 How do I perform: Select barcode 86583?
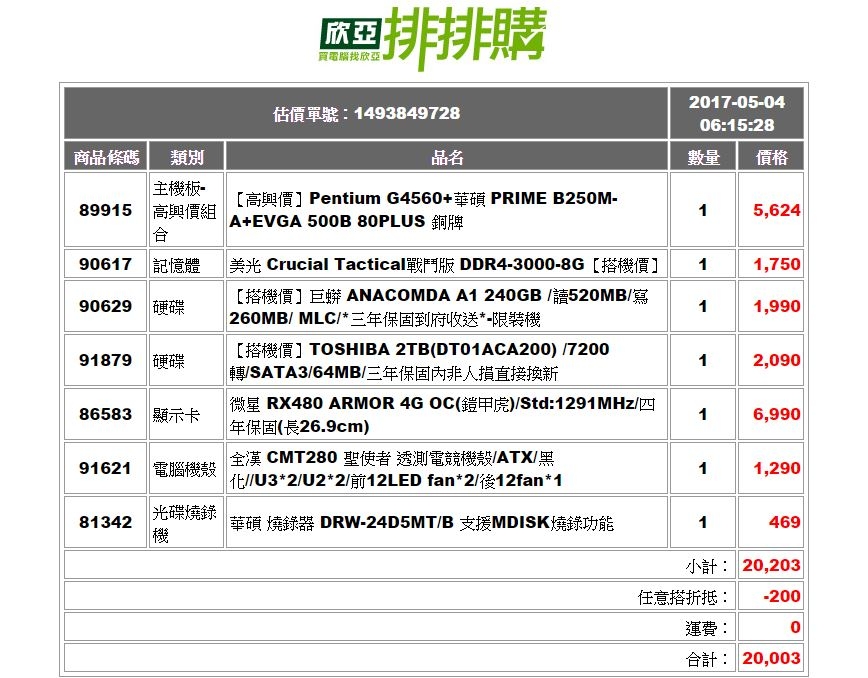(105, 414)
